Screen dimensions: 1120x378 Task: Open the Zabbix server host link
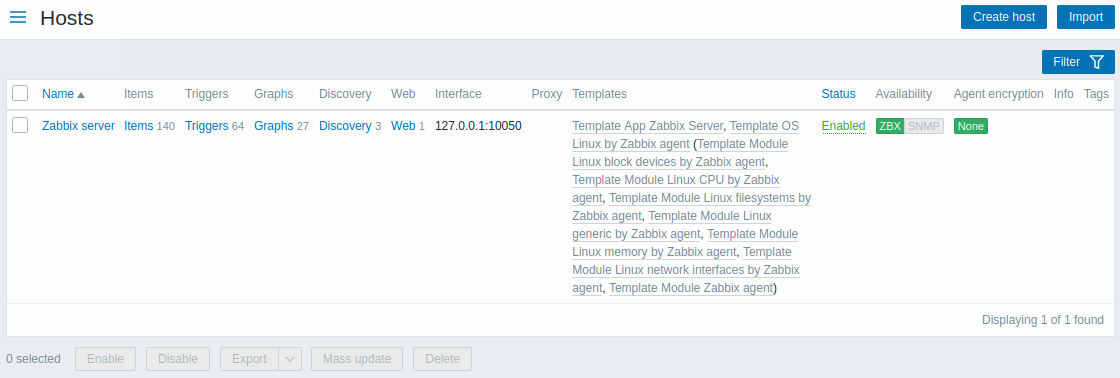click(x=79, y=126)
